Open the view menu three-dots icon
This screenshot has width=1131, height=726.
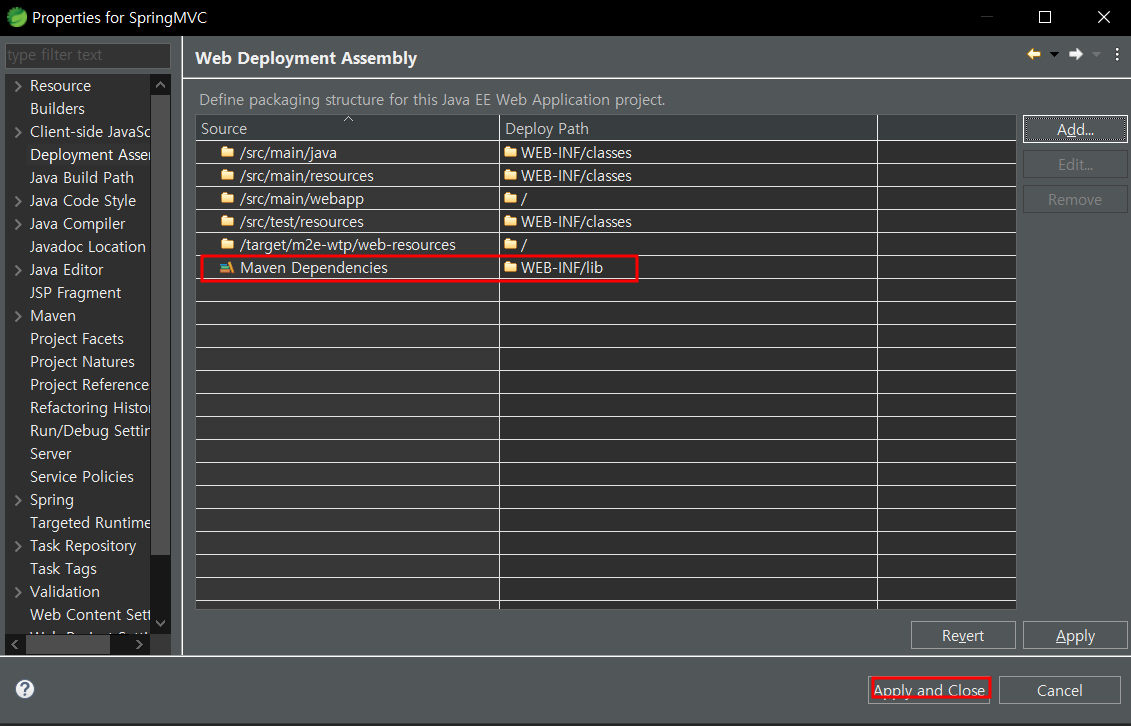(1117, 54)
